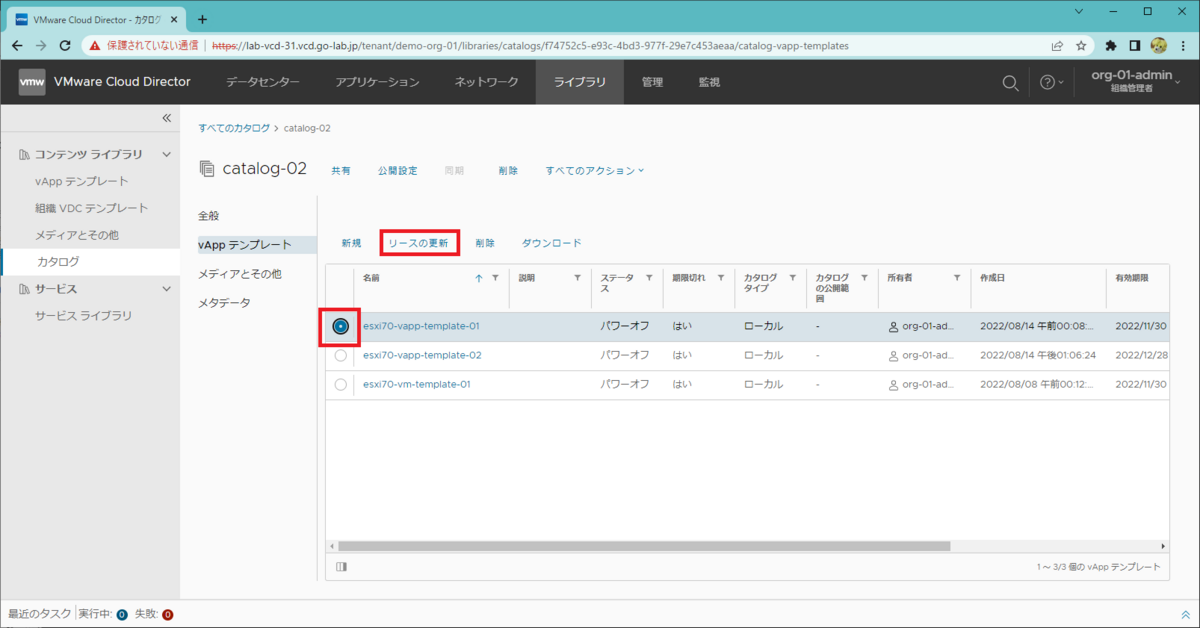Expand recent tasks panel double chevron

pyautogui.click(x=1186, y=614)
